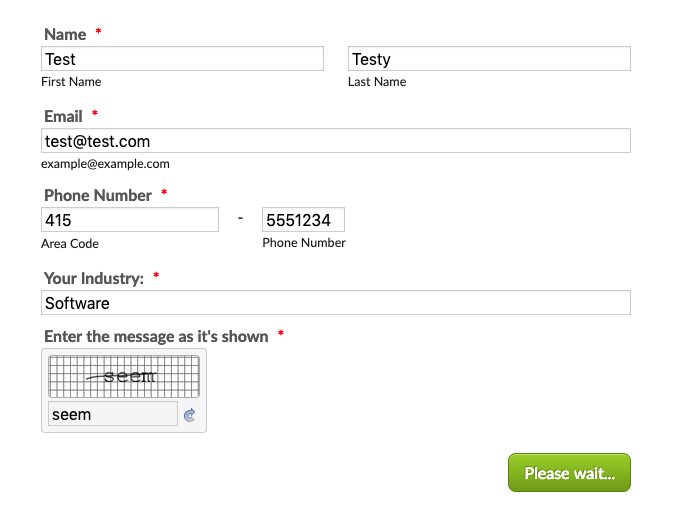
Task: Click the 'Your Industry:' label
Action: (x=94, y=278)
